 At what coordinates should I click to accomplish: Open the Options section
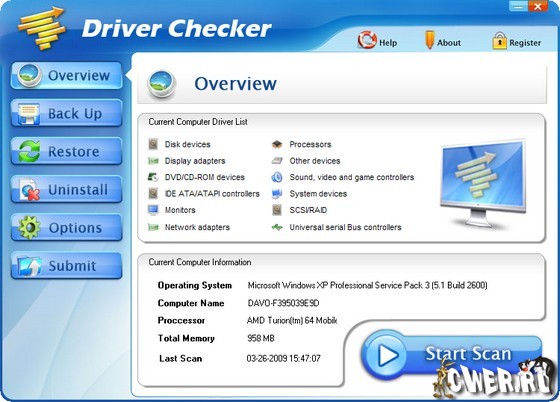(66, 227)
